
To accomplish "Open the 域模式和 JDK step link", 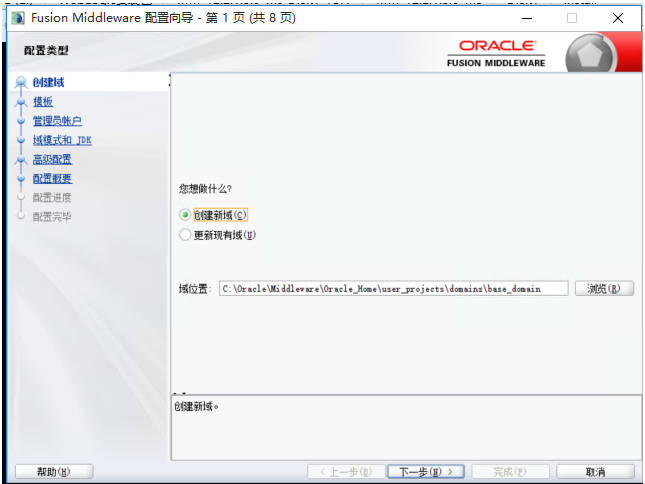I will (62, 140).
